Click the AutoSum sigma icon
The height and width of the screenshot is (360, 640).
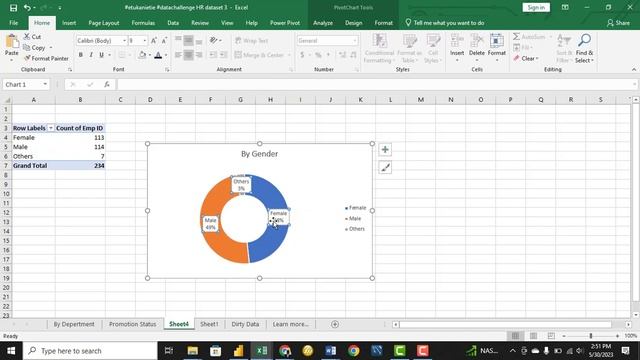[x=516, y=37]
